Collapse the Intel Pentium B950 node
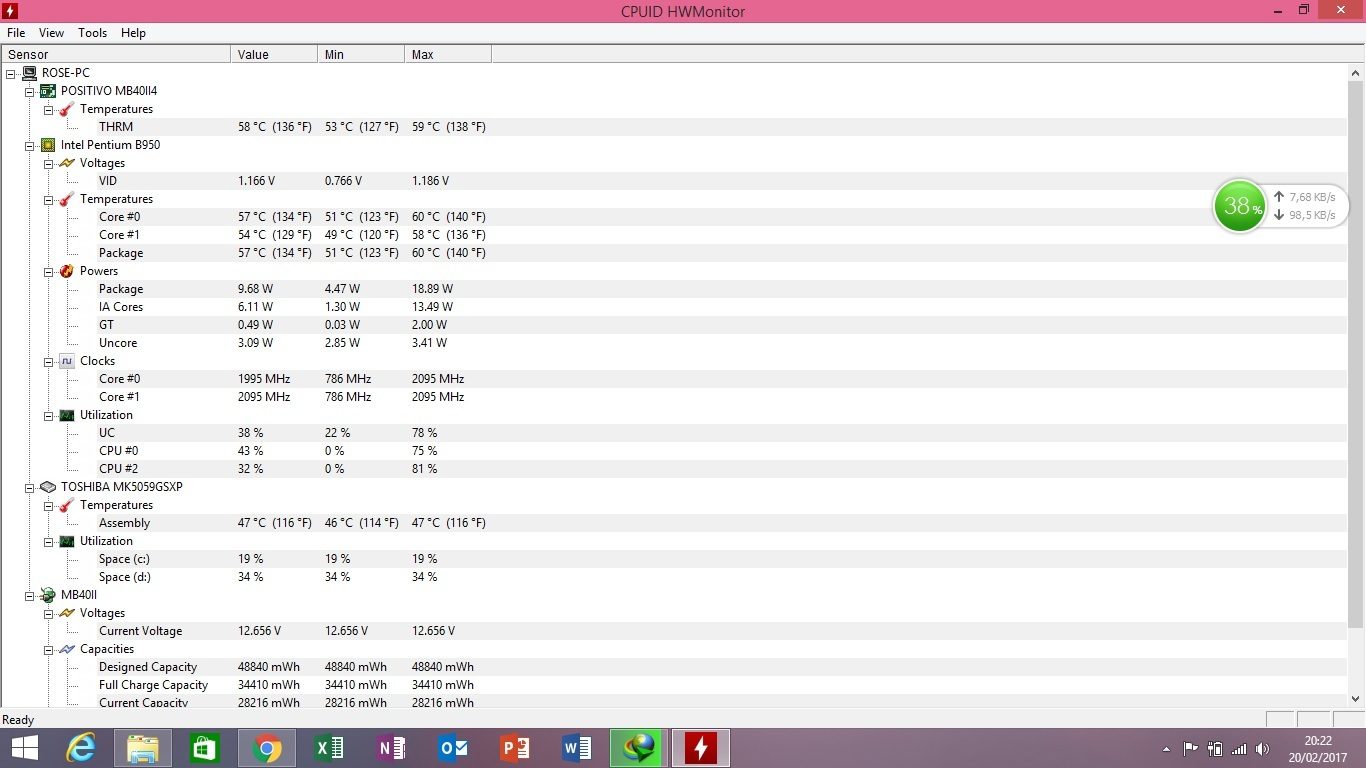Viewport: 1366px width, 768px height. [29, 145]
